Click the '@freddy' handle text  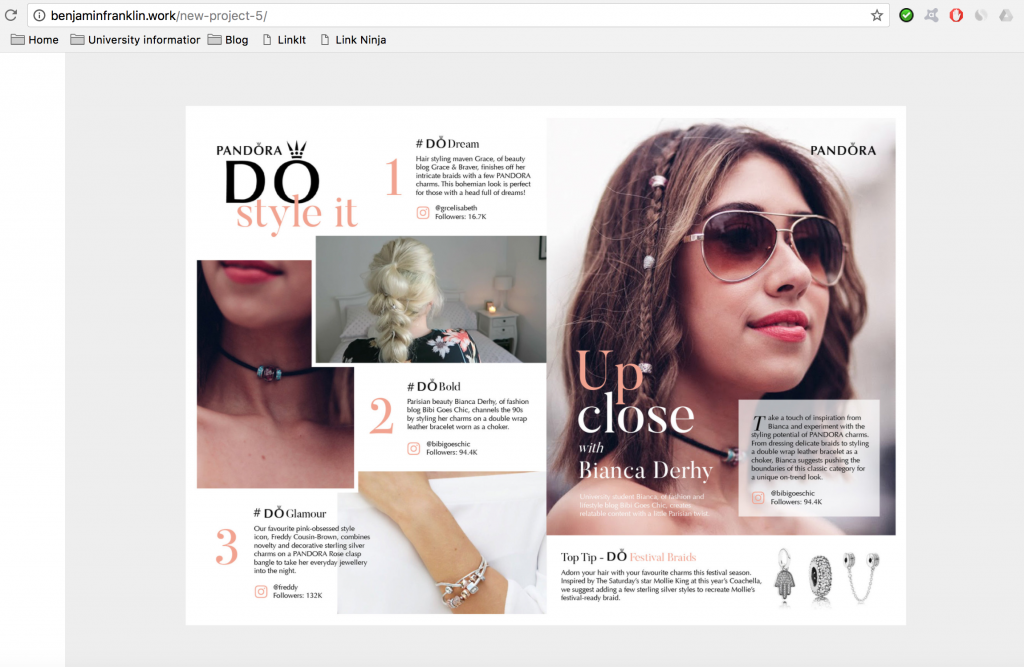(x=285, y=587)
